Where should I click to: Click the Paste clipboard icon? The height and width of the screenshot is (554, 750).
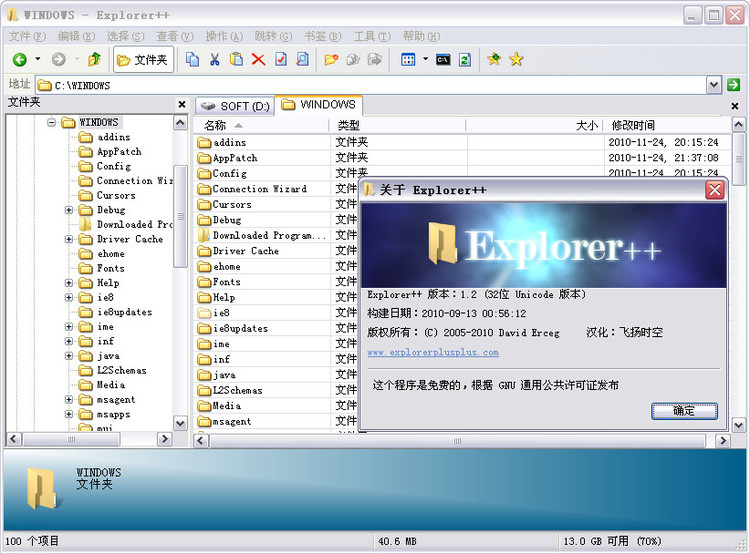(236, 59)
